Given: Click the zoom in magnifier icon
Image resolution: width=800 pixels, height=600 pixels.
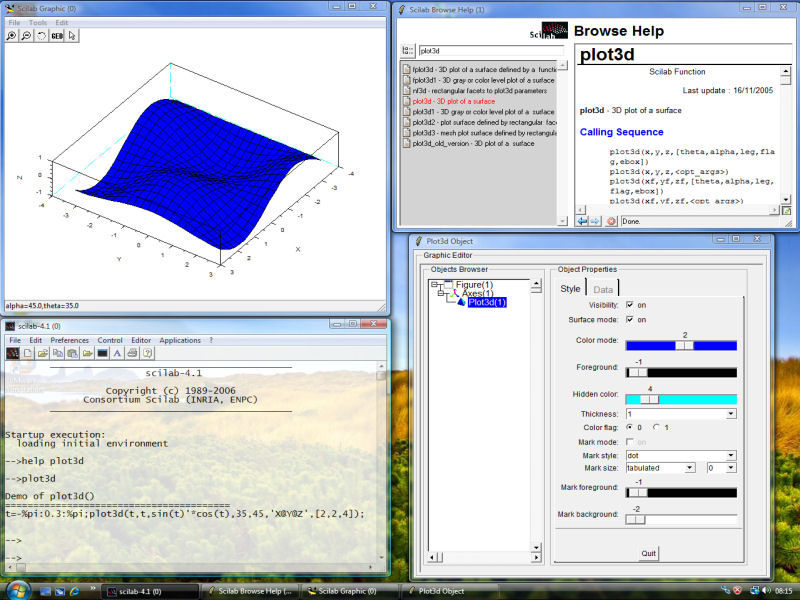Looking at the screenshot, I should pos(11,35).
